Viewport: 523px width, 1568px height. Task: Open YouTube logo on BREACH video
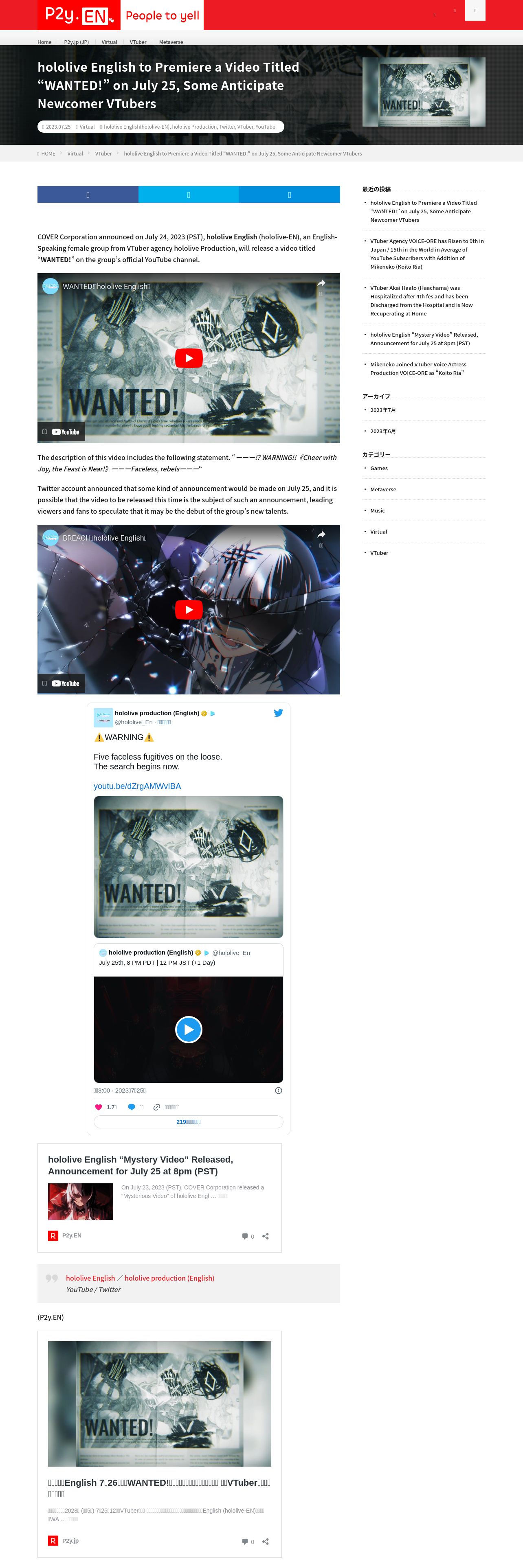66,683
